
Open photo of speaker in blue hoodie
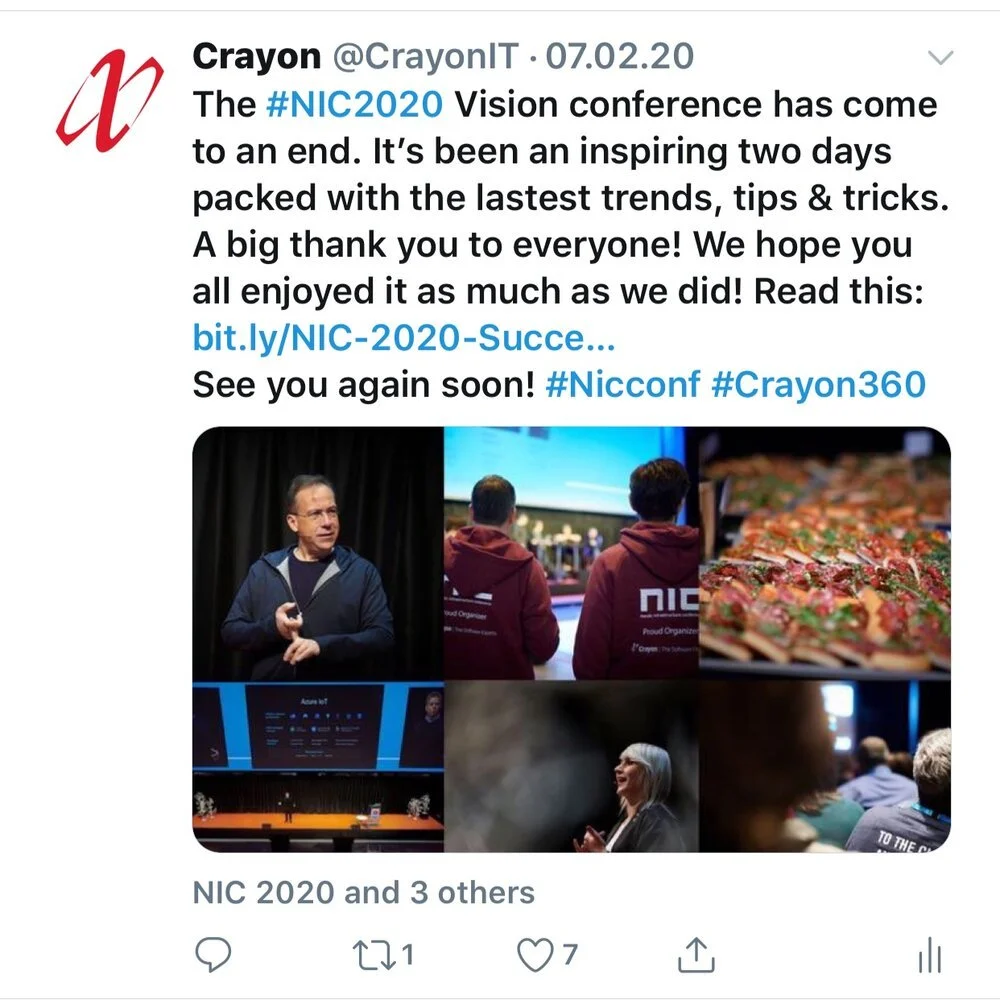click(318, 553)
